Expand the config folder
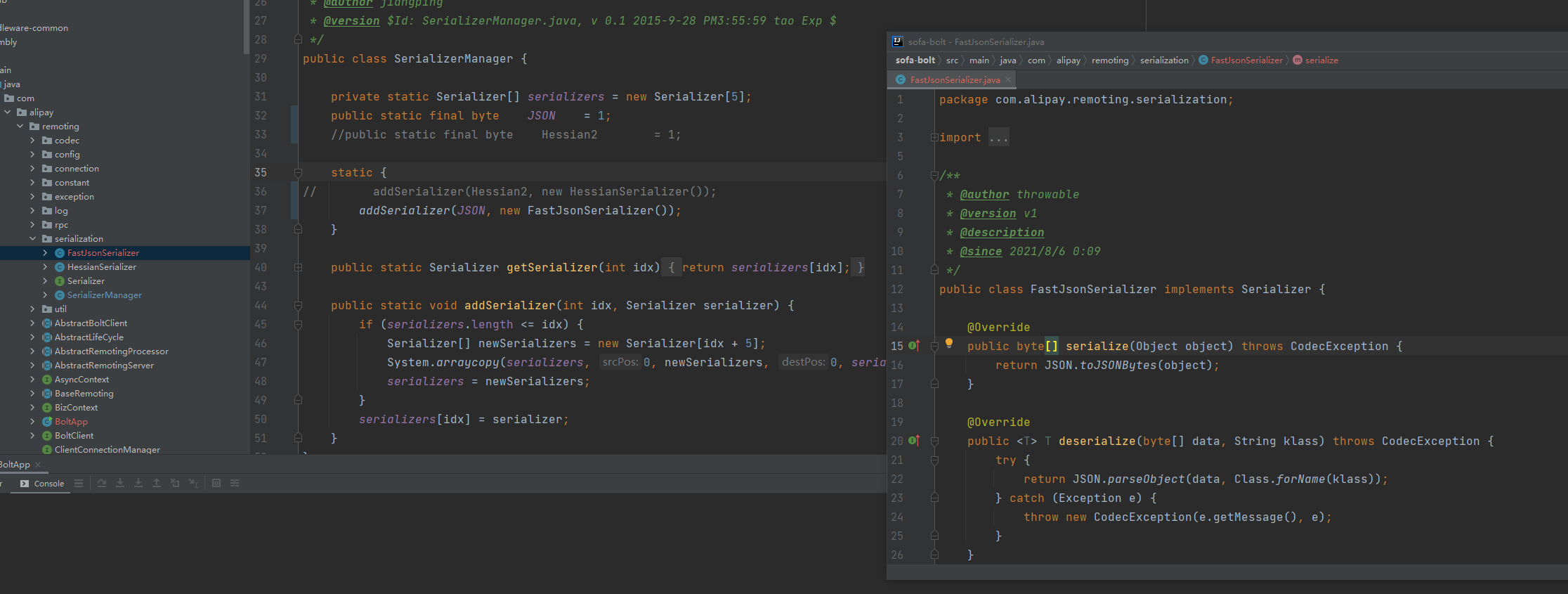 pyautogui.click(x=33, y=155)
